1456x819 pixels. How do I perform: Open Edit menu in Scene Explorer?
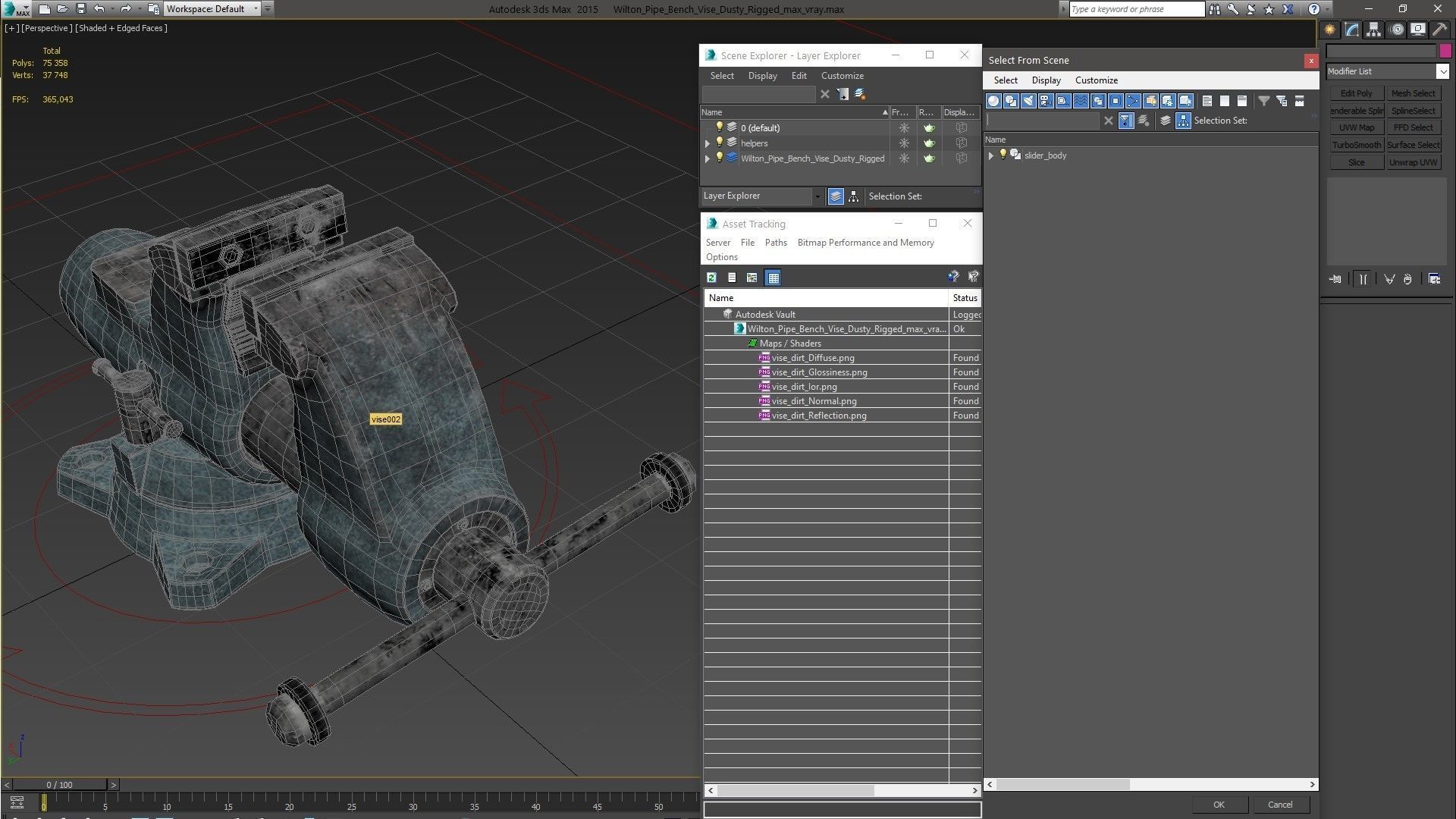pyautogui.click(x=799, y=76)
